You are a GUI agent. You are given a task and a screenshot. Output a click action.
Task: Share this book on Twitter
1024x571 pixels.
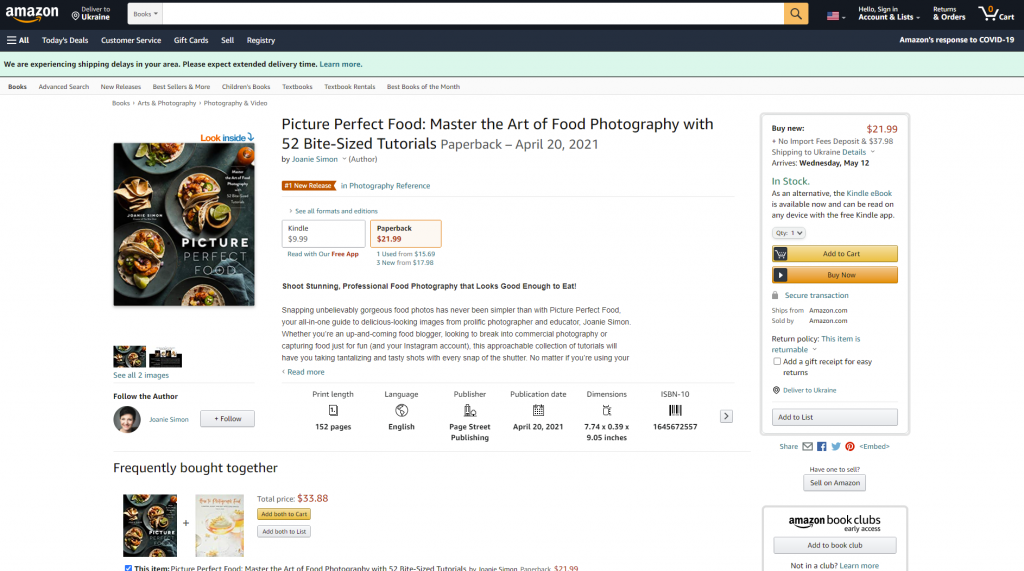836,446
